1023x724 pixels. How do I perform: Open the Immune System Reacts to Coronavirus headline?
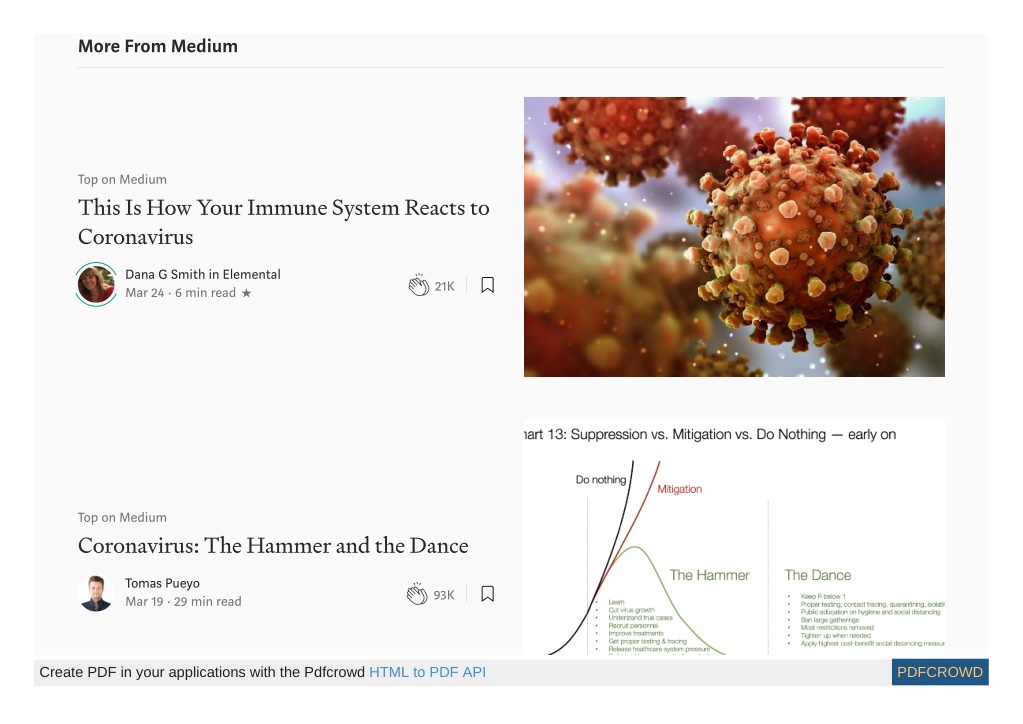(284, 222)
